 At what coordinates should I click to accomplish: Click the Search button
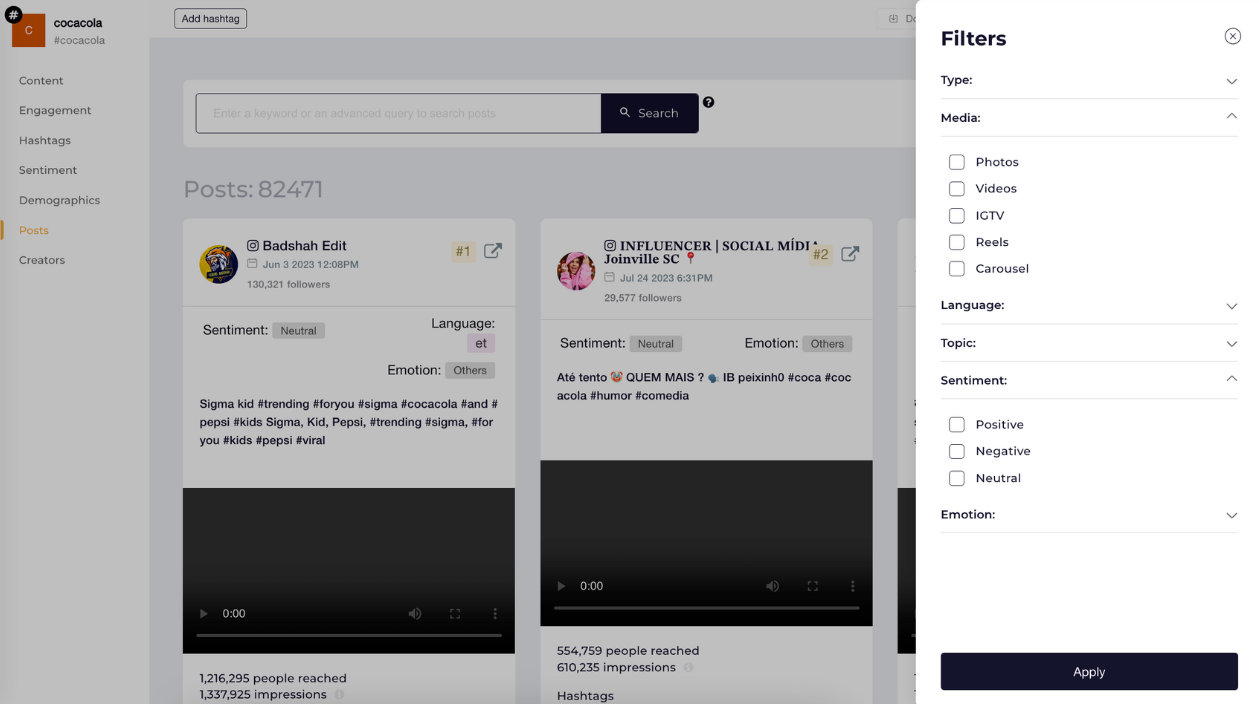click(650, 113)
